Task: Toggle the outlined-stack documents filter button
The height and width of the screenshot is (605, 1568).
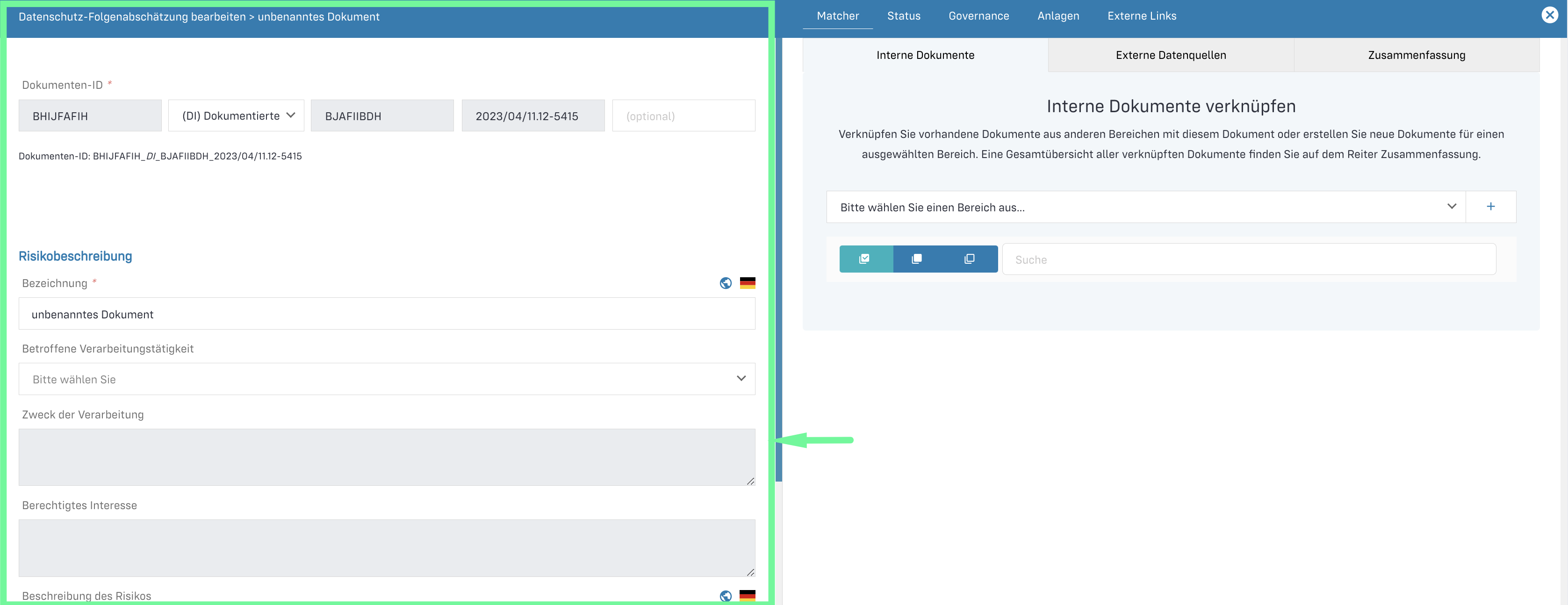Action: [x=970, y=259]
